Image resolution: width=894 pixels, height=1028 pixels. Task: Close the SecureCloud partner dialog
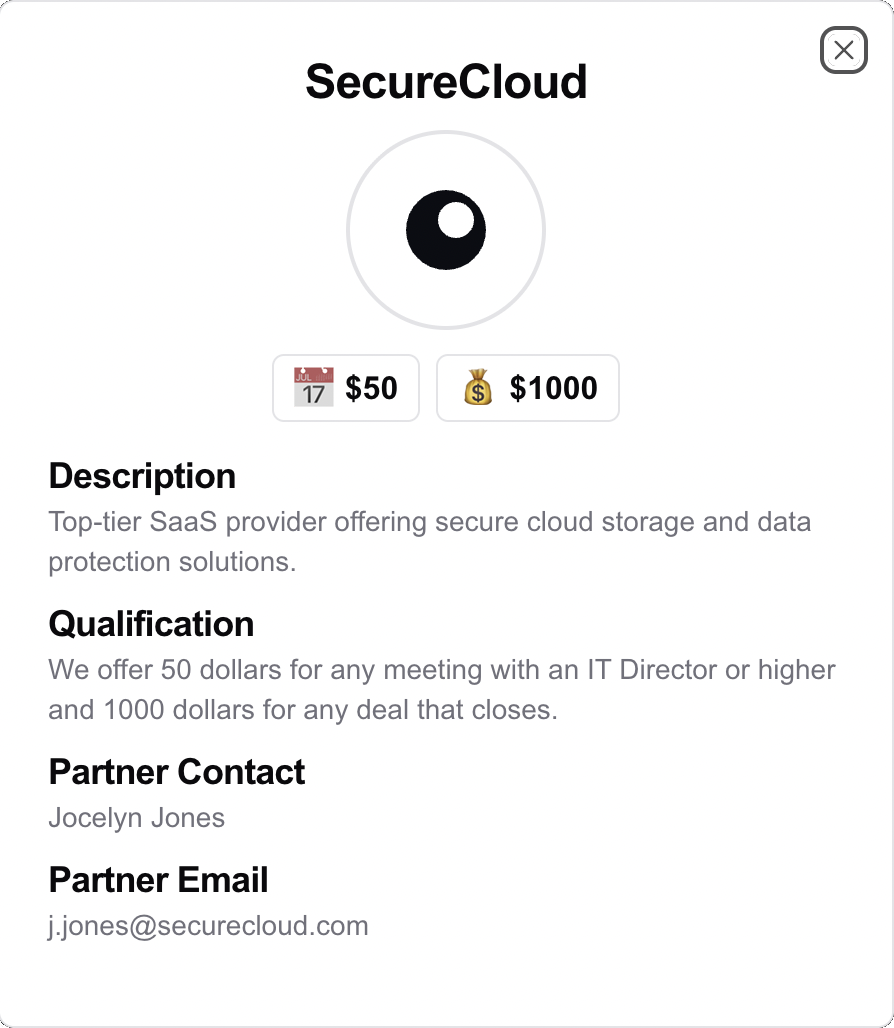click(843, 50)
